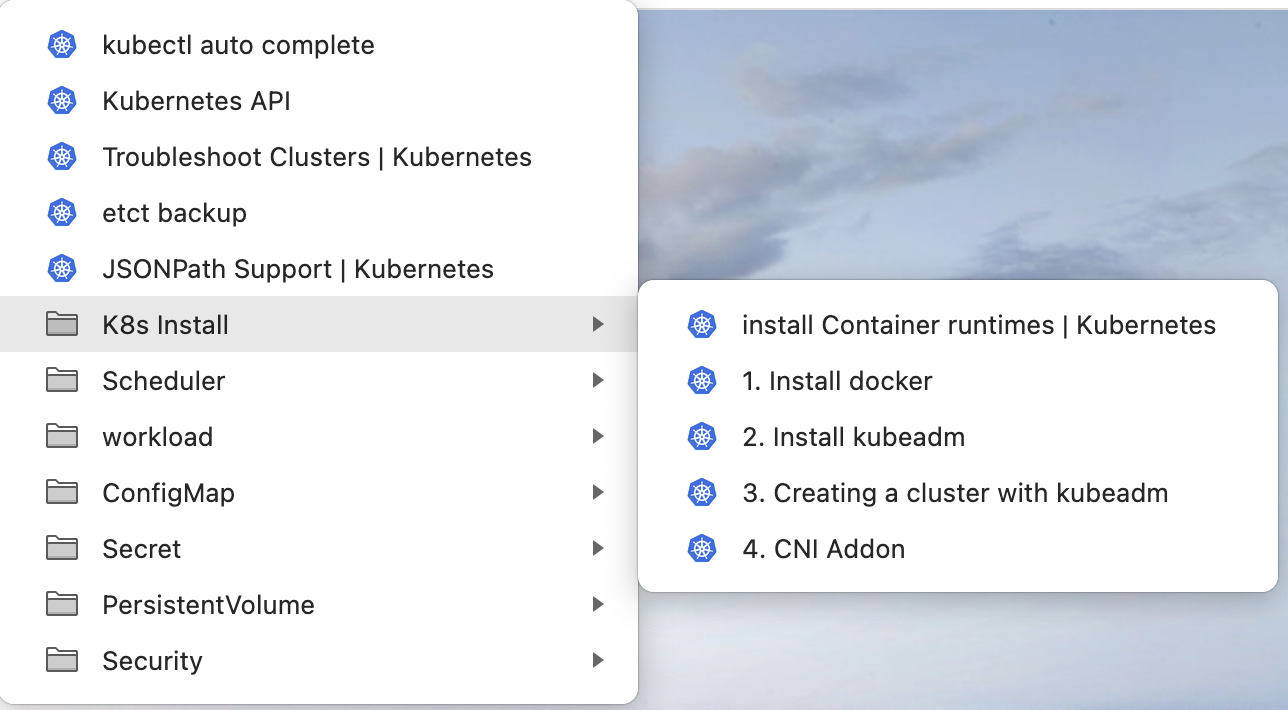Screen dimensions: 1288x710
Task: Click icon beside JSONPath Support bookmark
Action: (62, 269)
